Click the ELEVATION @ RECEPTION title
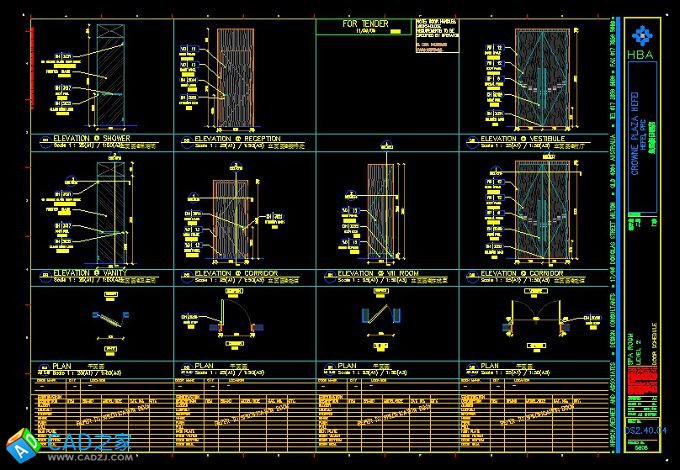 pyautogui.click(x=236, y=139)
